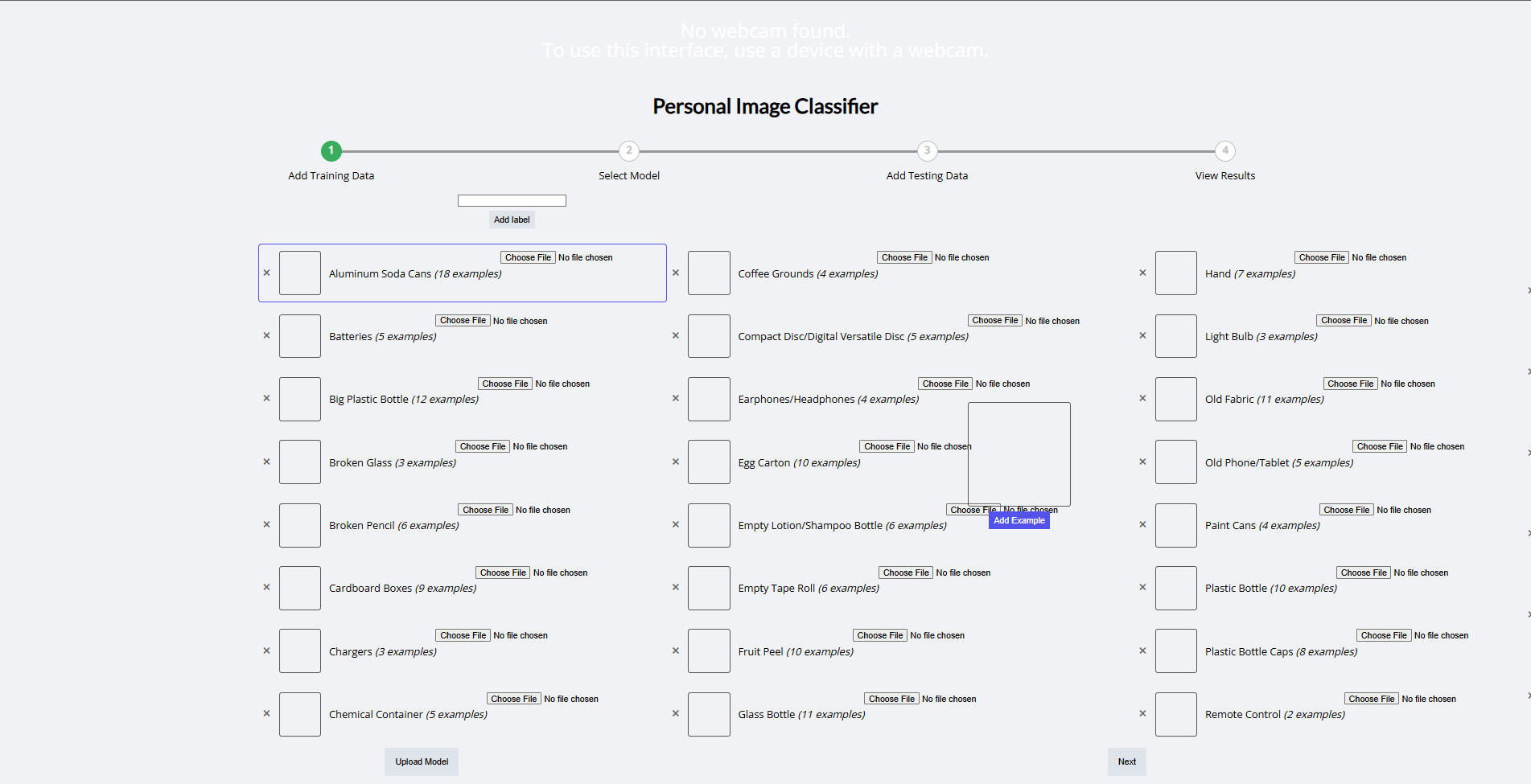
Task: Click the Chargers example thumbnail box
Action: [x=300, y=651]
